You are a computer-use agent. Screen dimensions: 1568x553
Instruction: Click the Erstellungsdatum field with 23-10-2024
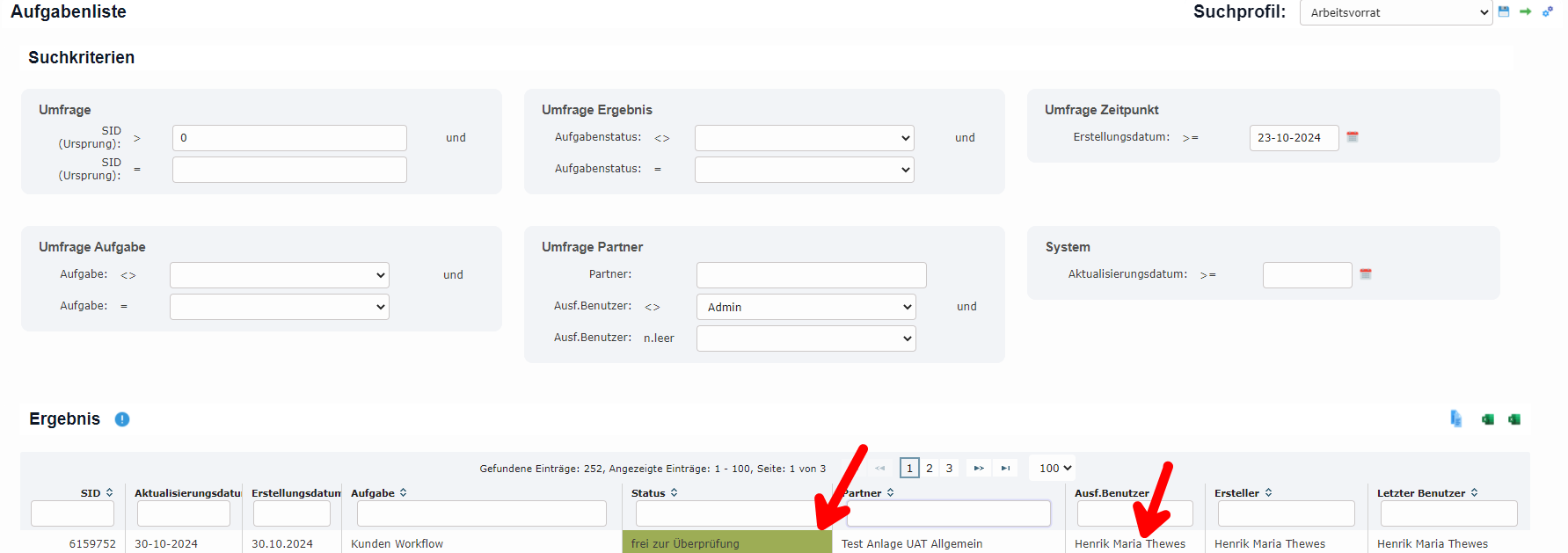1294,138
